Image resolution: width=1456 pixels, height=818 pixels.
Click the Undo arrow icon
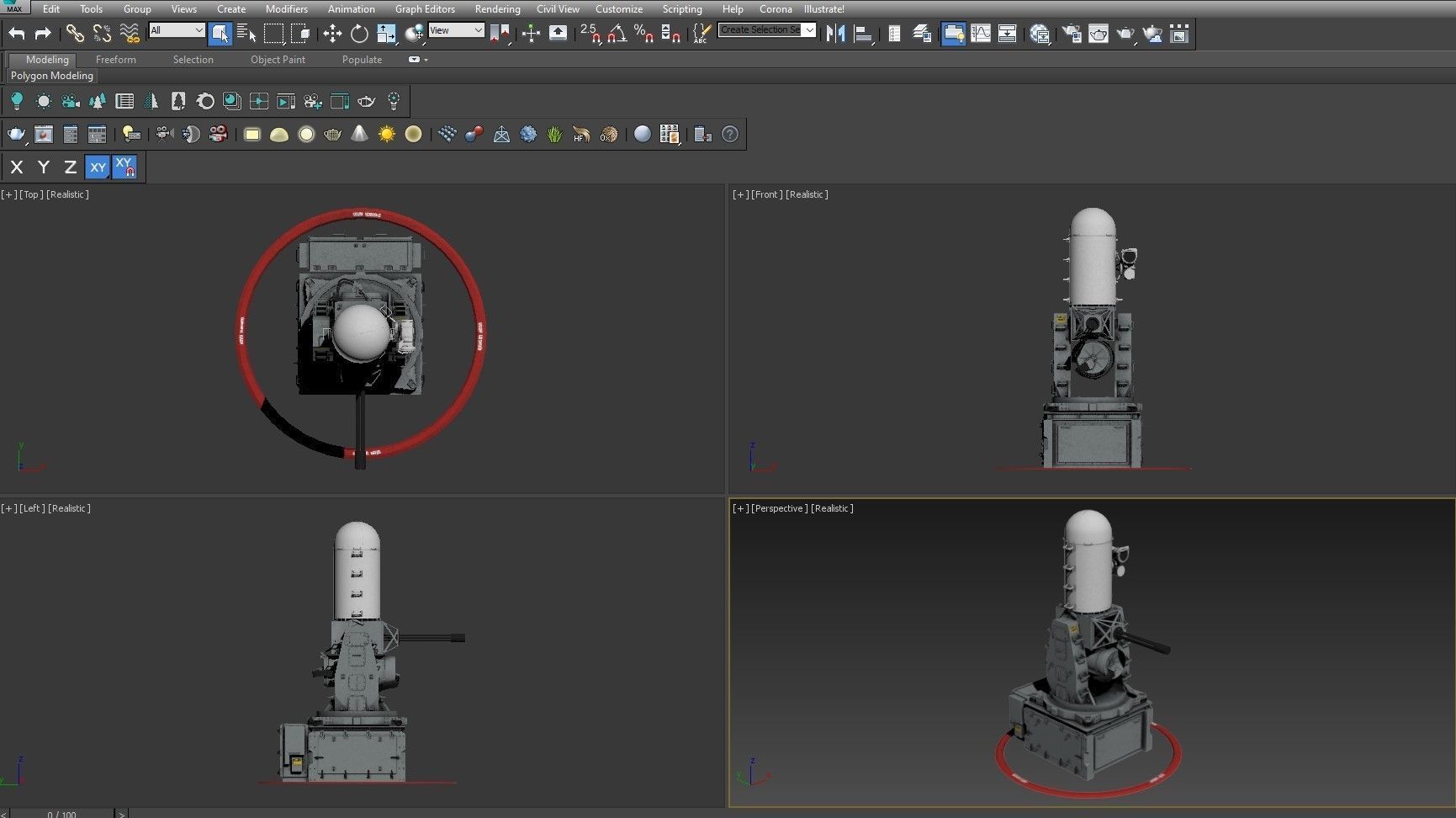(x=17, y=34)
